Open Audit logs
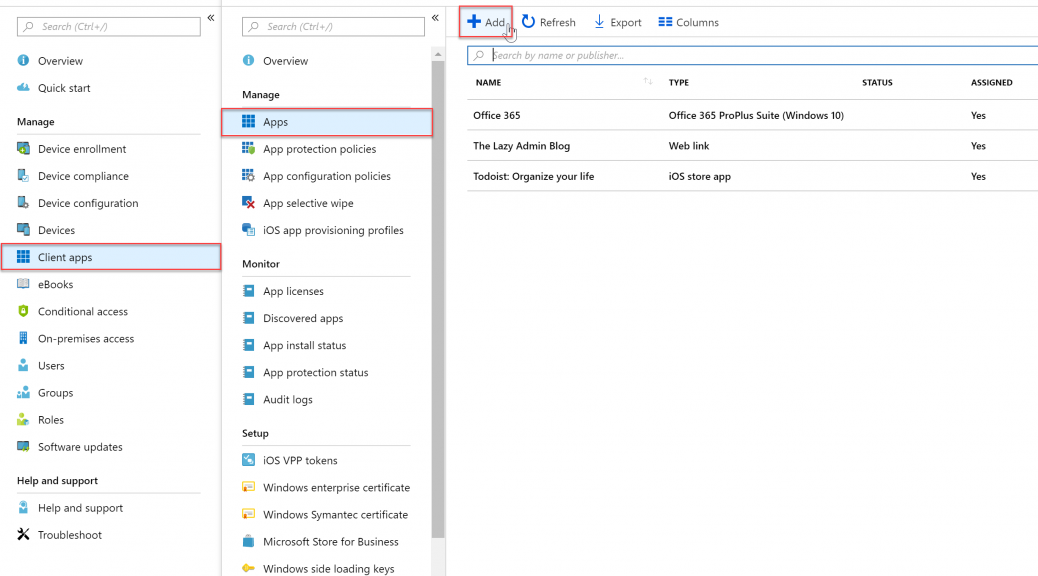The image size is (1038, 576). 288,400
